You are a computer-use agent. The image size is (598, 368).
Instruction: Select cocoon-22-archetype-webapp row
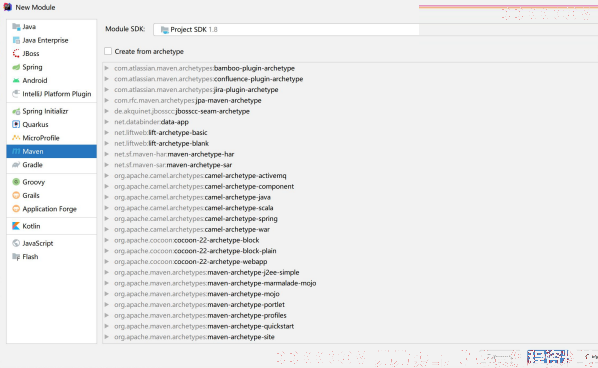coord(350,262)
